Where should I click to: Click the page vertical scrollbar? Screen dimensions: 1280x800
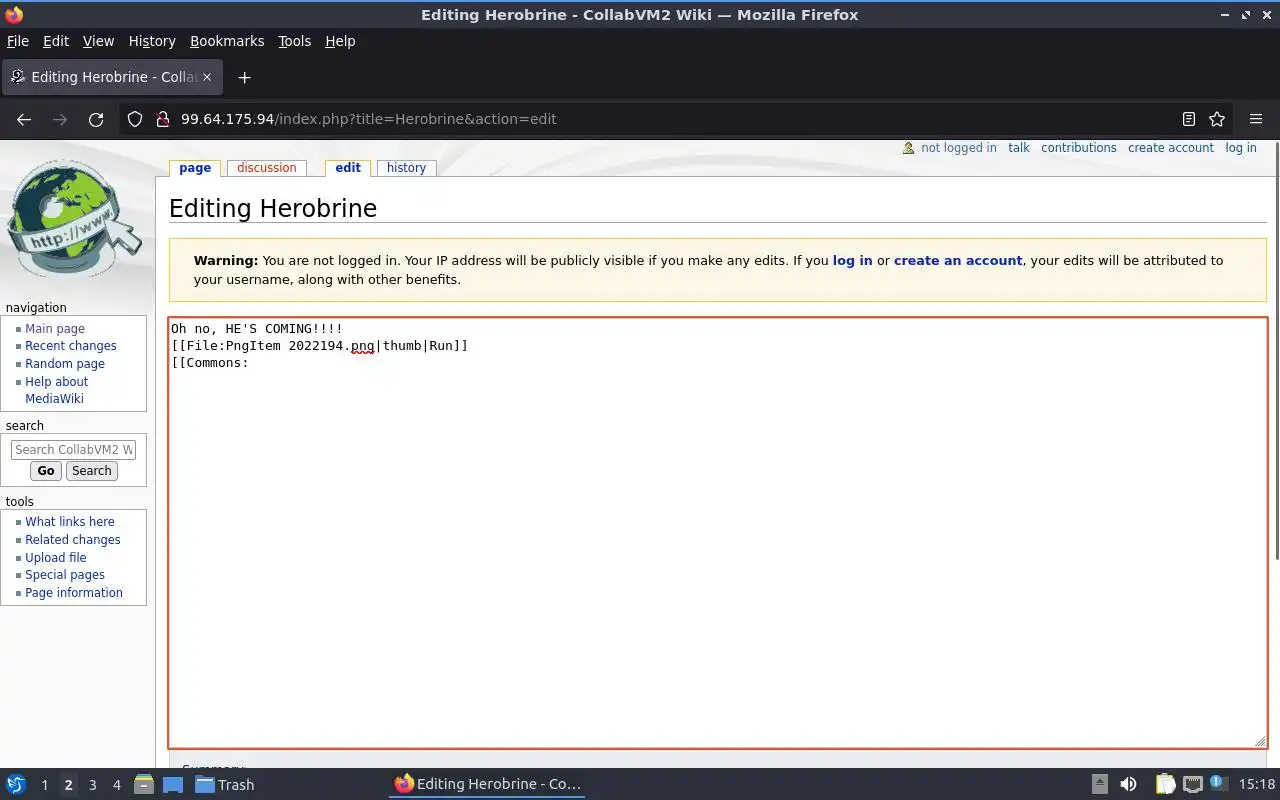(x=1275, y=350)
